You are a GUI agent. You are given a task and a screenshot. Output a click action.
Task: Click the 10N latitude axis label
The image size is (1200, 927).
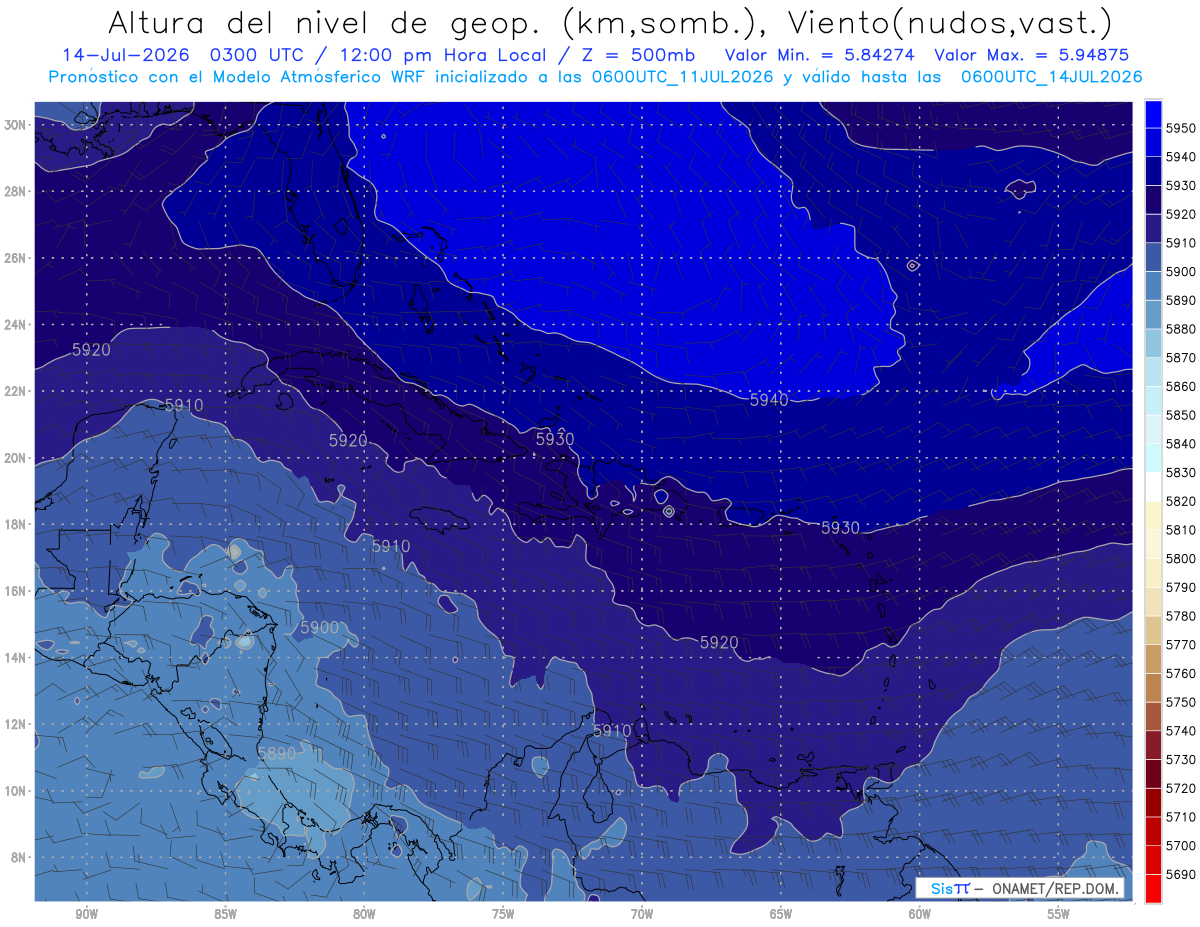click(x=15, y=791)
